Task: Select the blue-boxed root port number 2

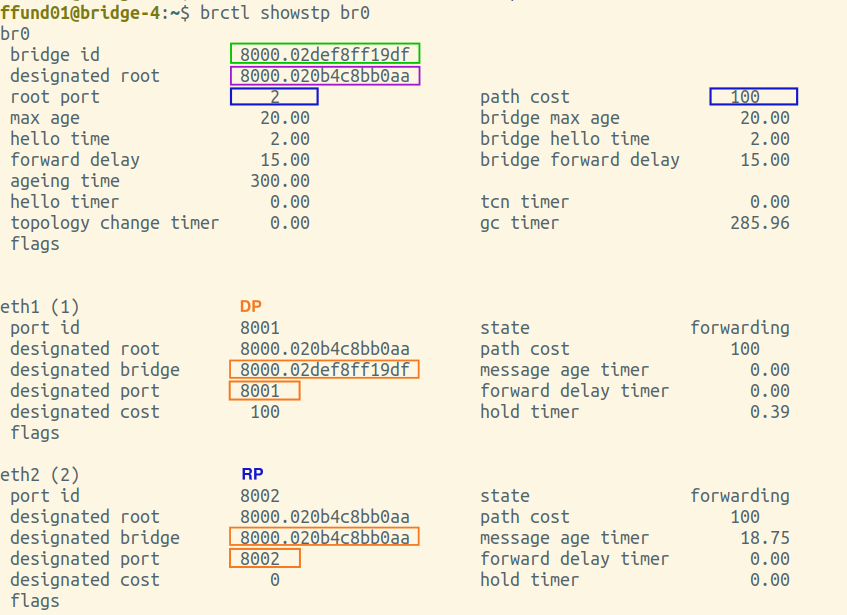Action: point(274,97)
